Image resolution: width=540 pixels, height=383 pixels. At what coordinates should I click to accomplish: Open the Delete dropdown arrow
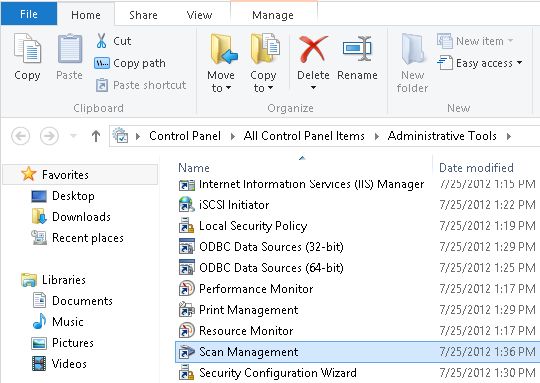[x=313, y=88]
